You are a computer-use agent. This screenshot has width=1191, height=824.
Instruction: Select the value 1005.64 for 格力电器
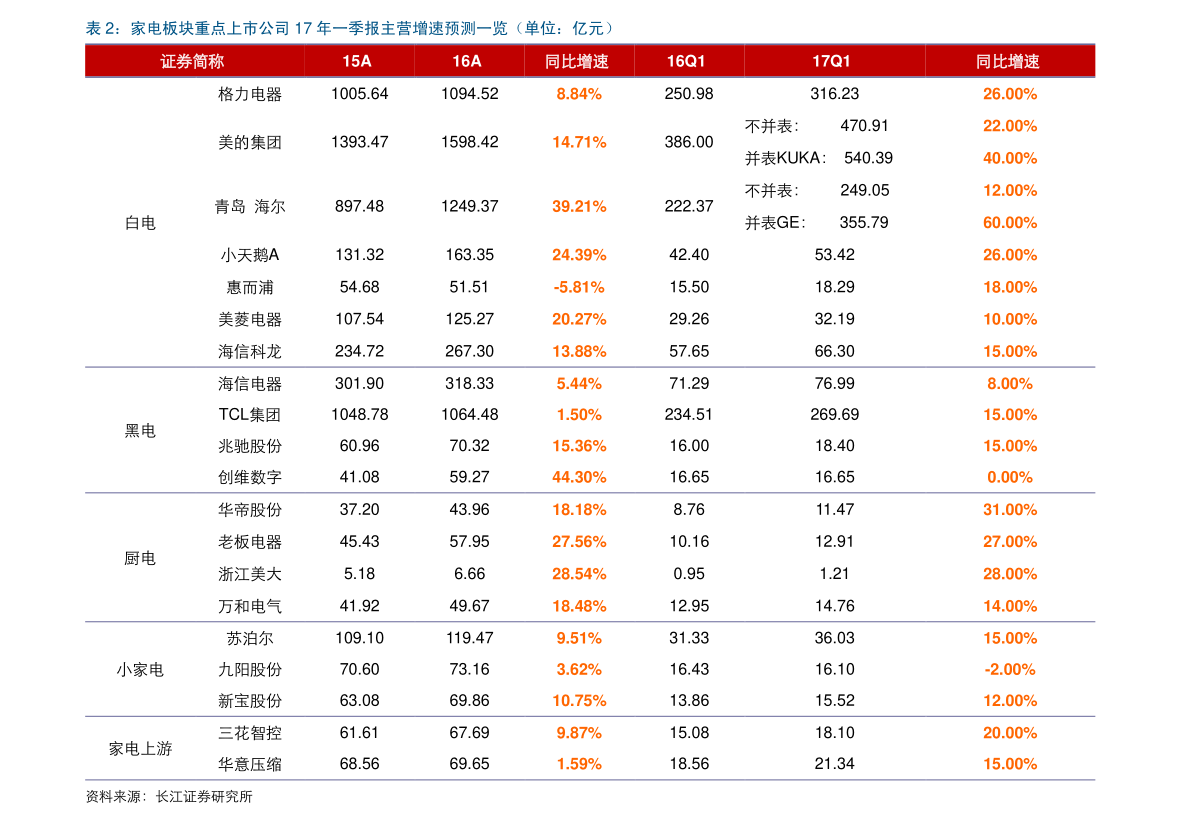point(359,94)
